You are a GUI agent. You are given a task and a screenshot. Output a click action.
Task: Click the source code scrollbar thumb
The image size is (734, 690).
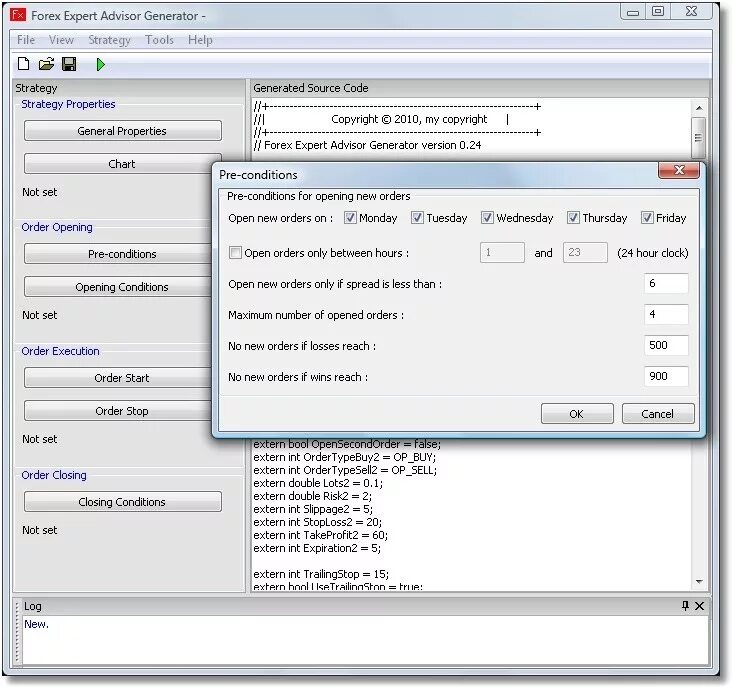(x=699, y=138)
